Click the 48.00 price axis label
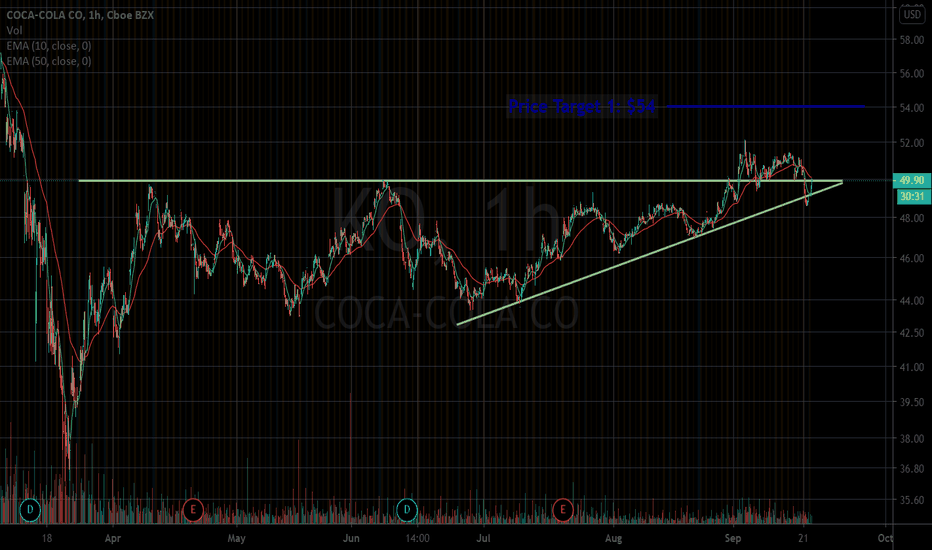 click(x=912, y=218)
